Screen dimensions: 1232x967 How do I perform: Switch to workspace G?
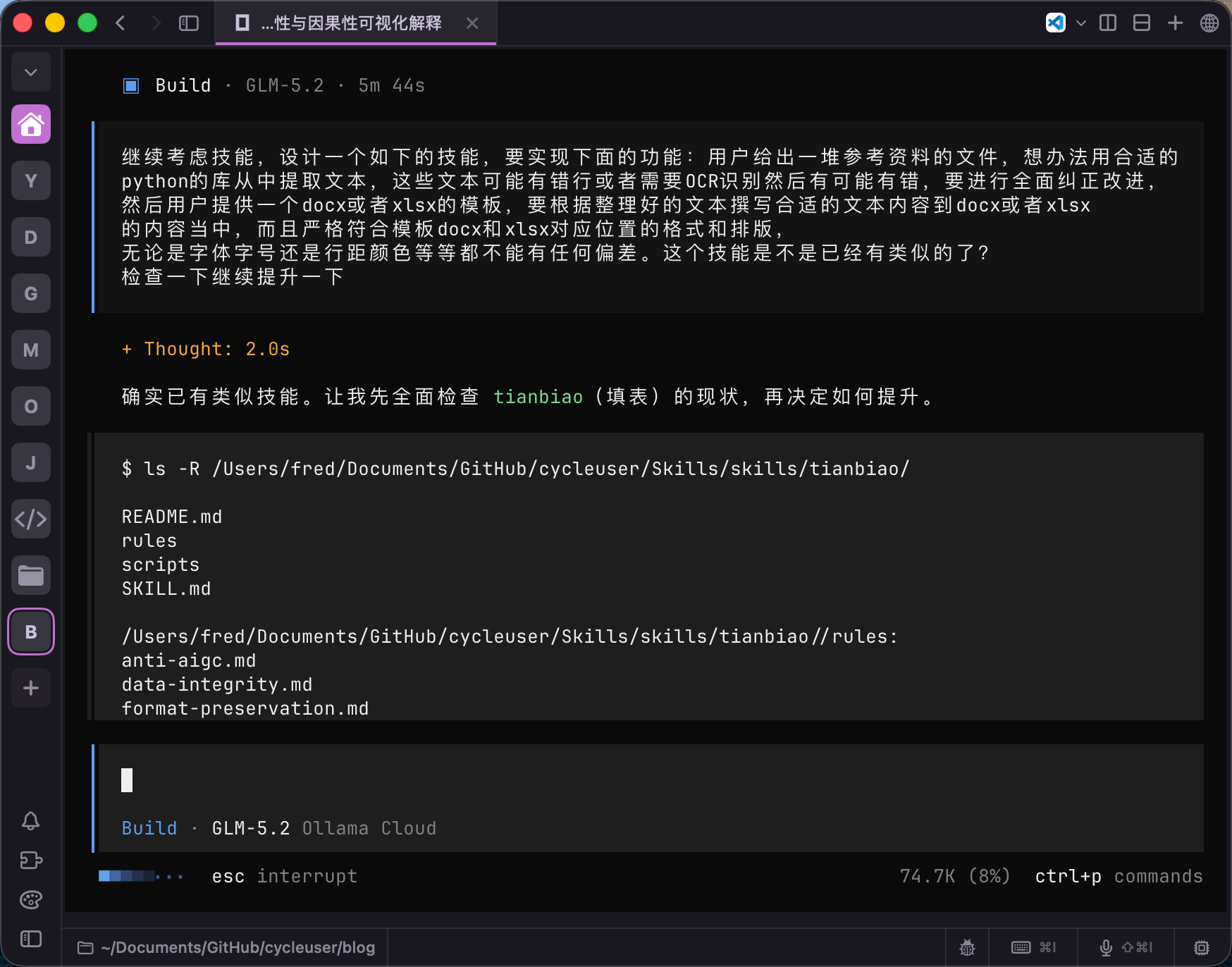31,293
